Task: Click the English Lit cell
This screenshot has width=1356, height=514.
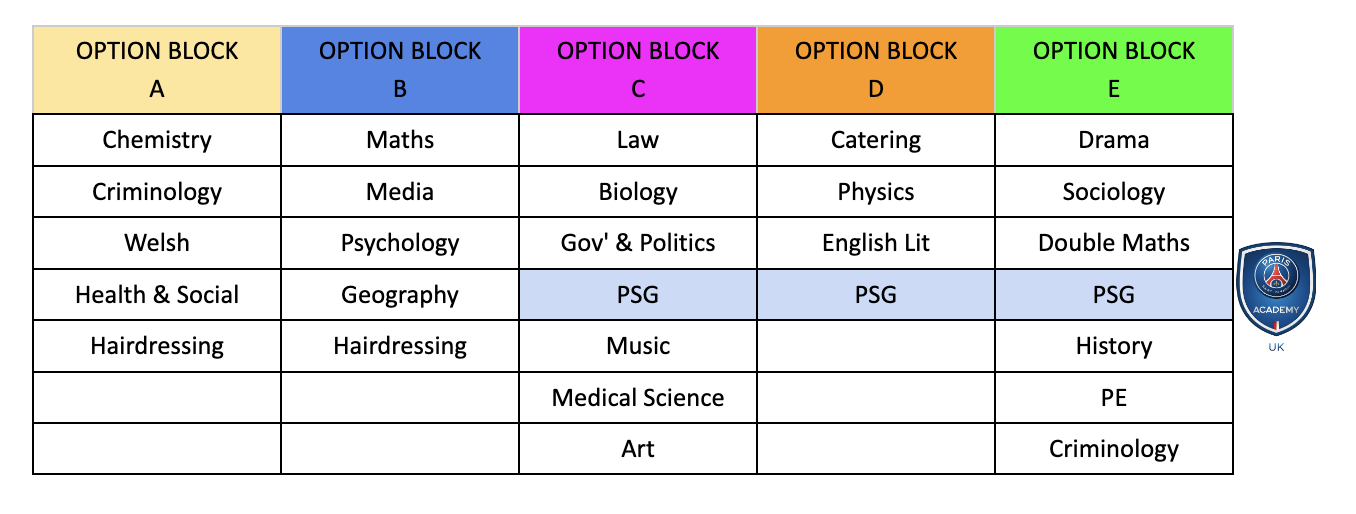Action: tap(876, 243)
